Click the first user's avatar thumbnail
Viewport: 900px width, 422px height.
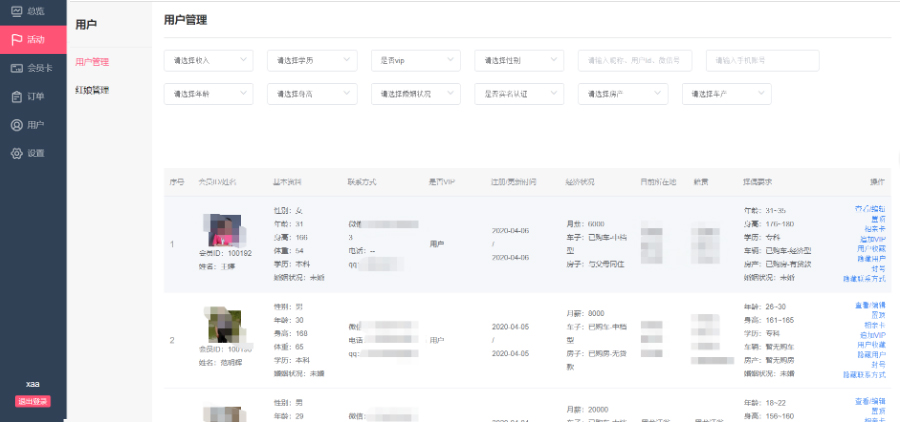pyautogui.click(x=224, y=230)
